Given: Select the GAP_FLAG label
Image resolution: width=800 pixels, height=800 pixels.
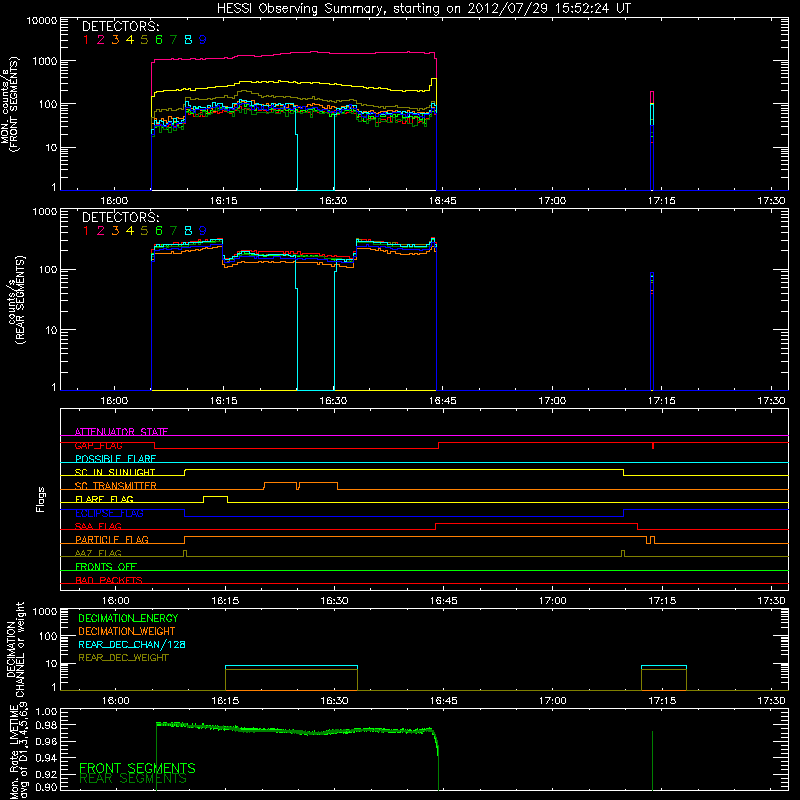Looking at the screenshot, I should [98, 445].
